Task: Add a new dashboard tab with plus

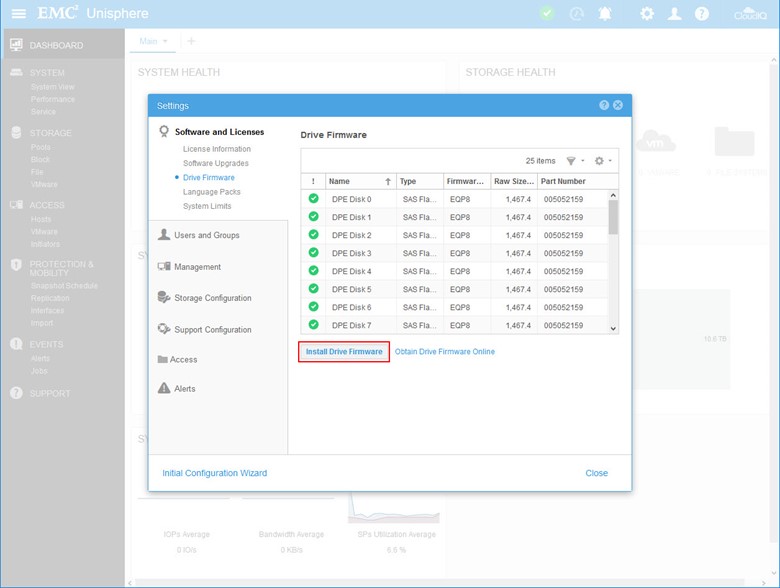Action: click(x=191, y=41)
